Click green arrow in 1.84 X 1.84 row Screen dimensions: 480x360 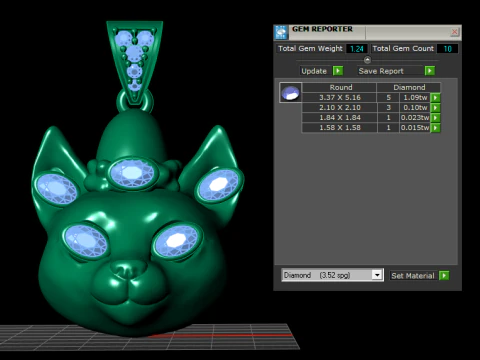435,117
